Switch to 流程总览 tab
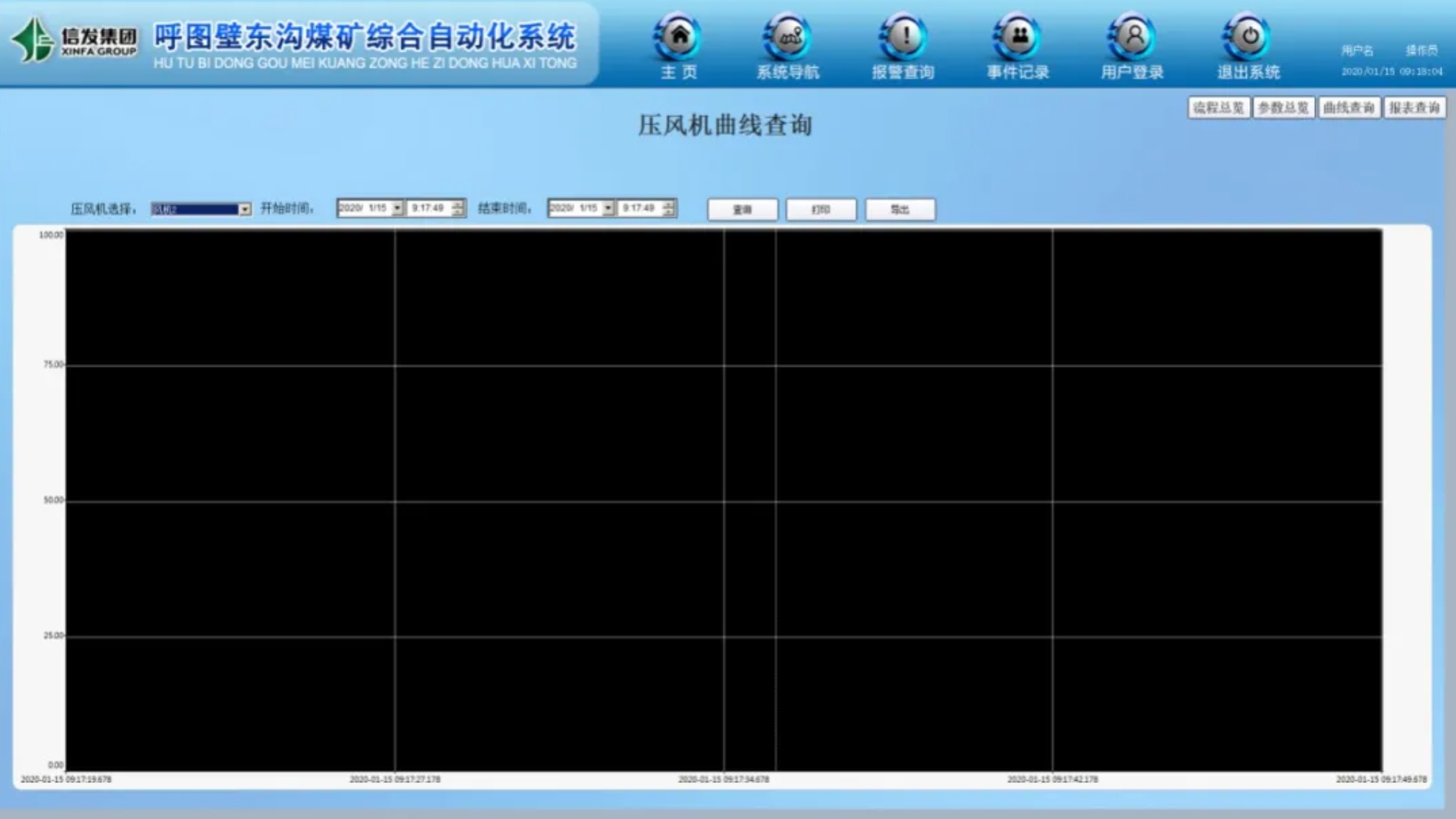 click(1218, 108)
